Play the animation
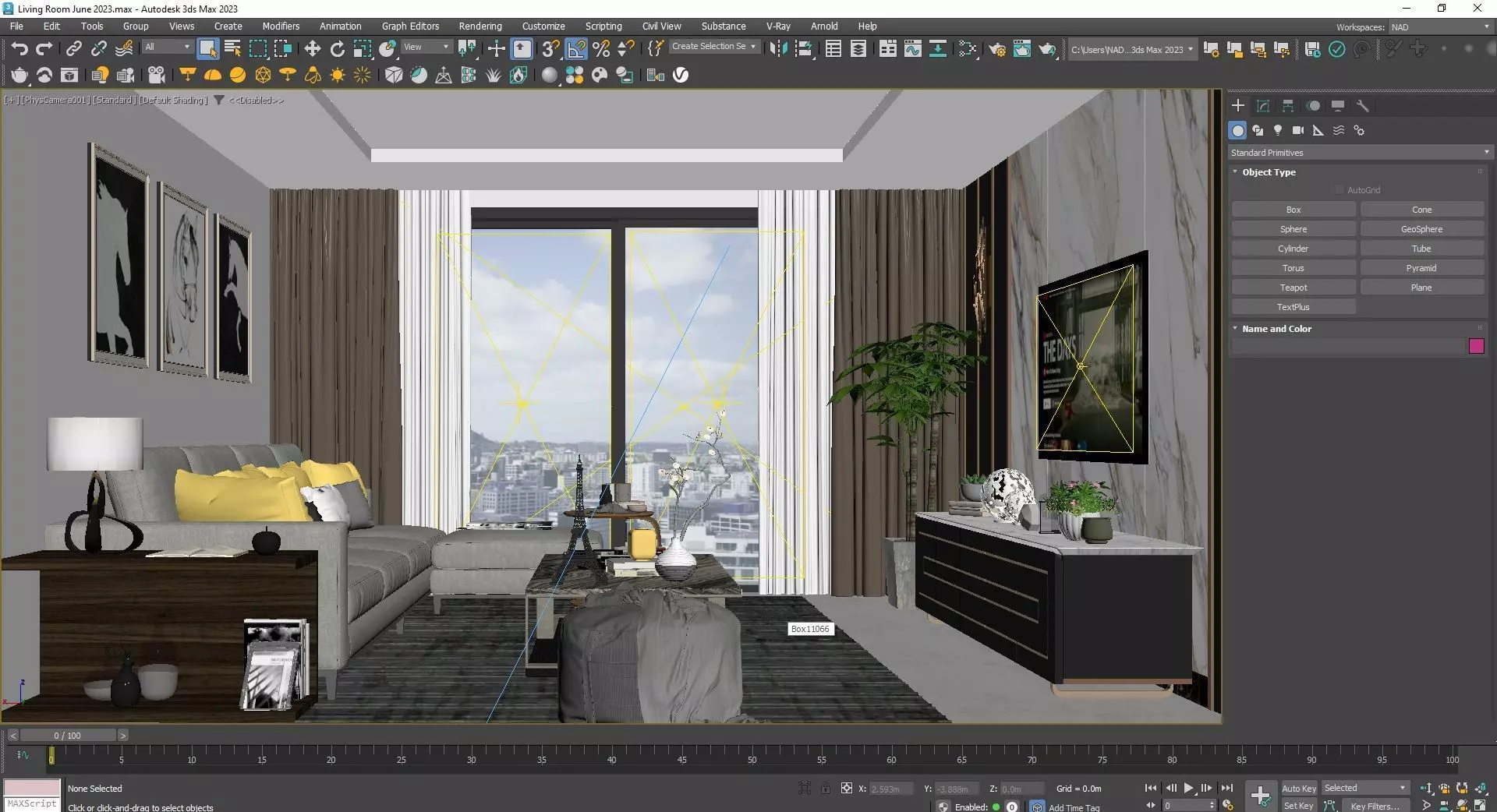Viewport: 1497px width, 812px height. (x=1188, y=788)
